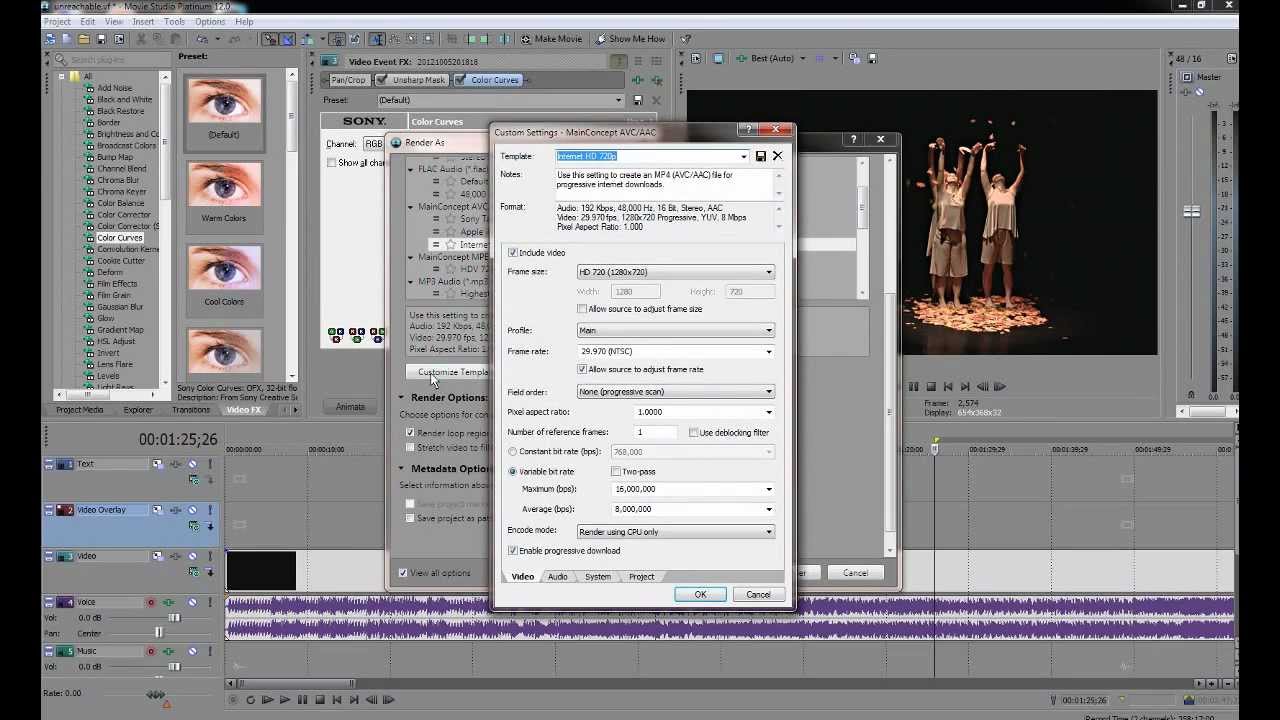Open Track FX on the Music track
Screen dimensions: 1280x720
point(168,651)
